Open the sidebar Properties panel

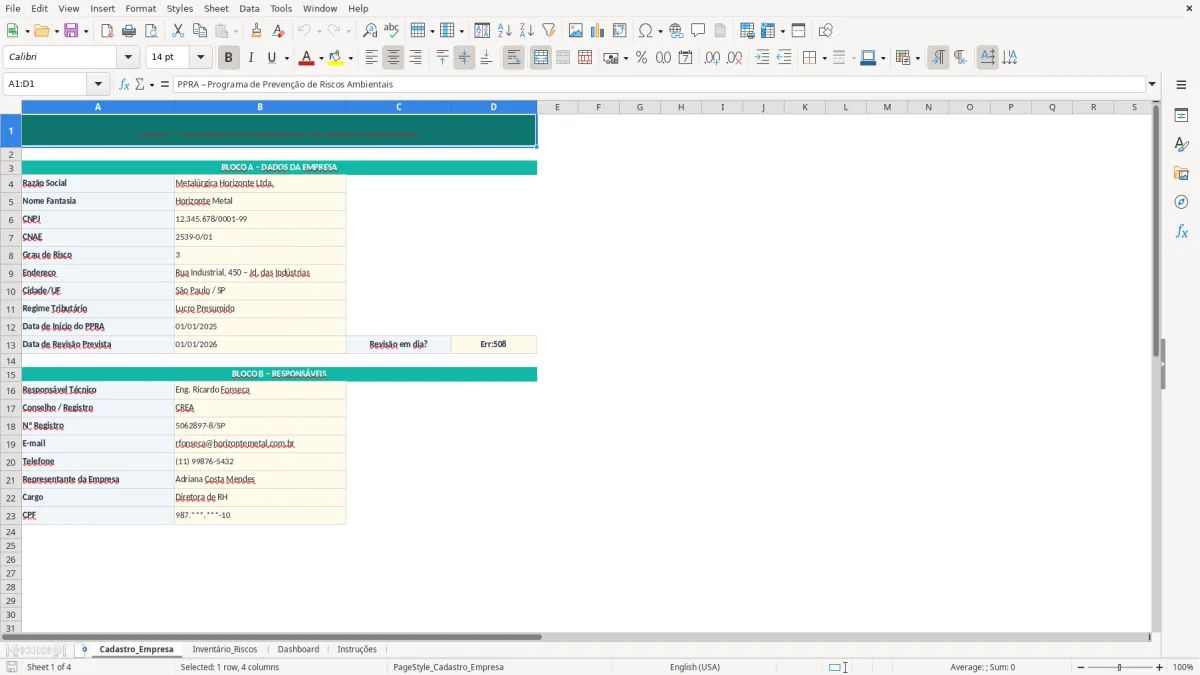(x=1181, y=116)
